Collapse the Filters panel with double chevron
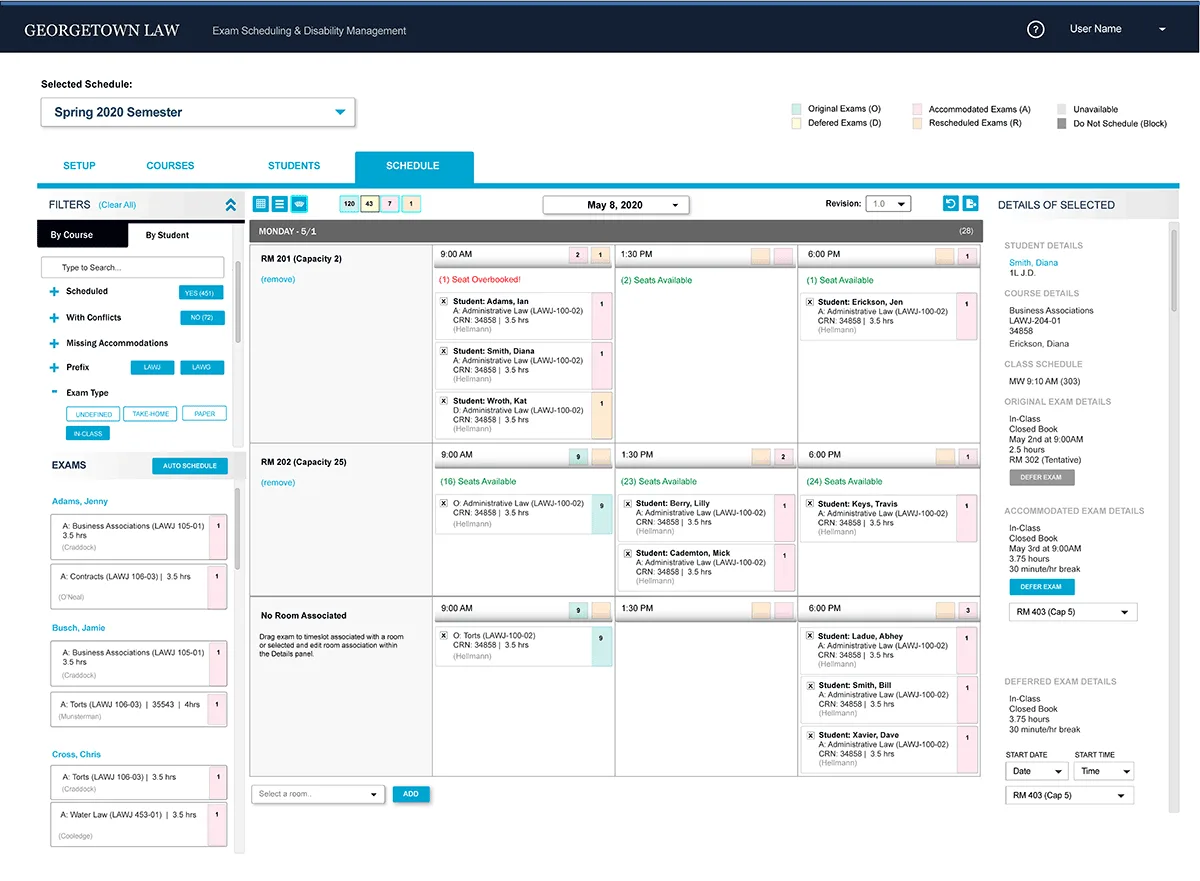 230,205
